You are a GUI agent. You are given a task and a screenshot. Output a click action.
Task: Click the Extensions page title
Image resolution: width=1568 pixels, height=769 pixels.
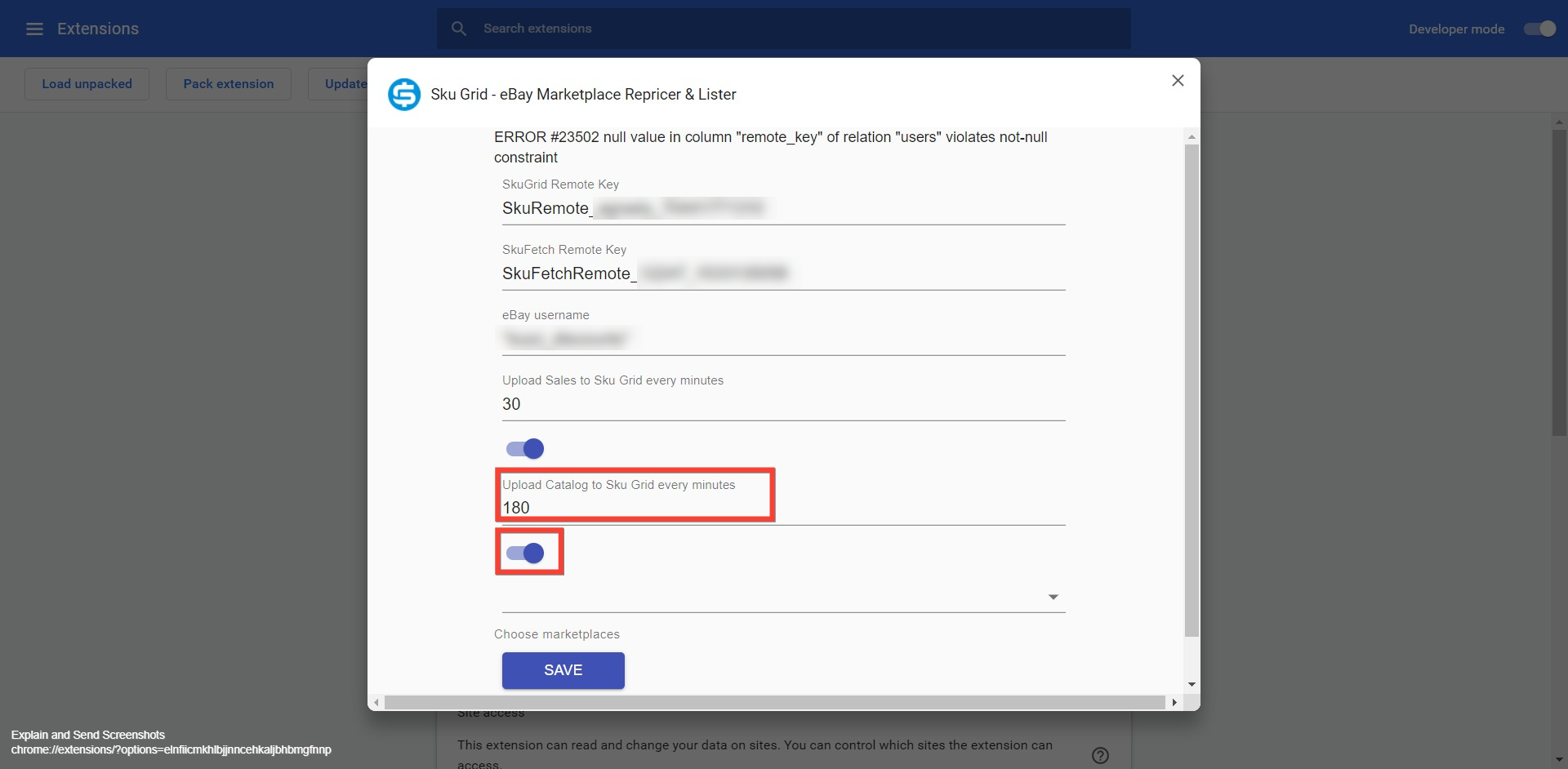click(x=98, y=29)
